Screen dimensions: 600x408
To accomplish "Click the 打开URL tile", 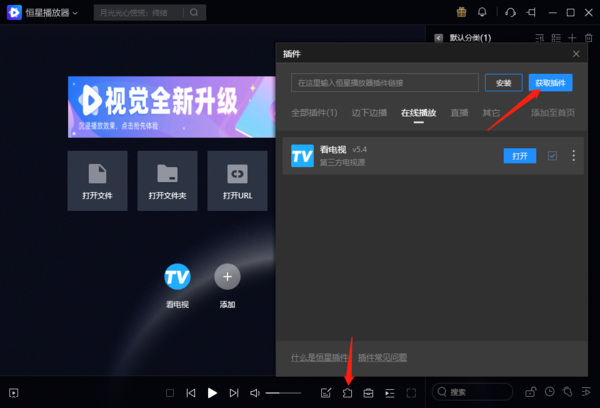I will (237, 181).
